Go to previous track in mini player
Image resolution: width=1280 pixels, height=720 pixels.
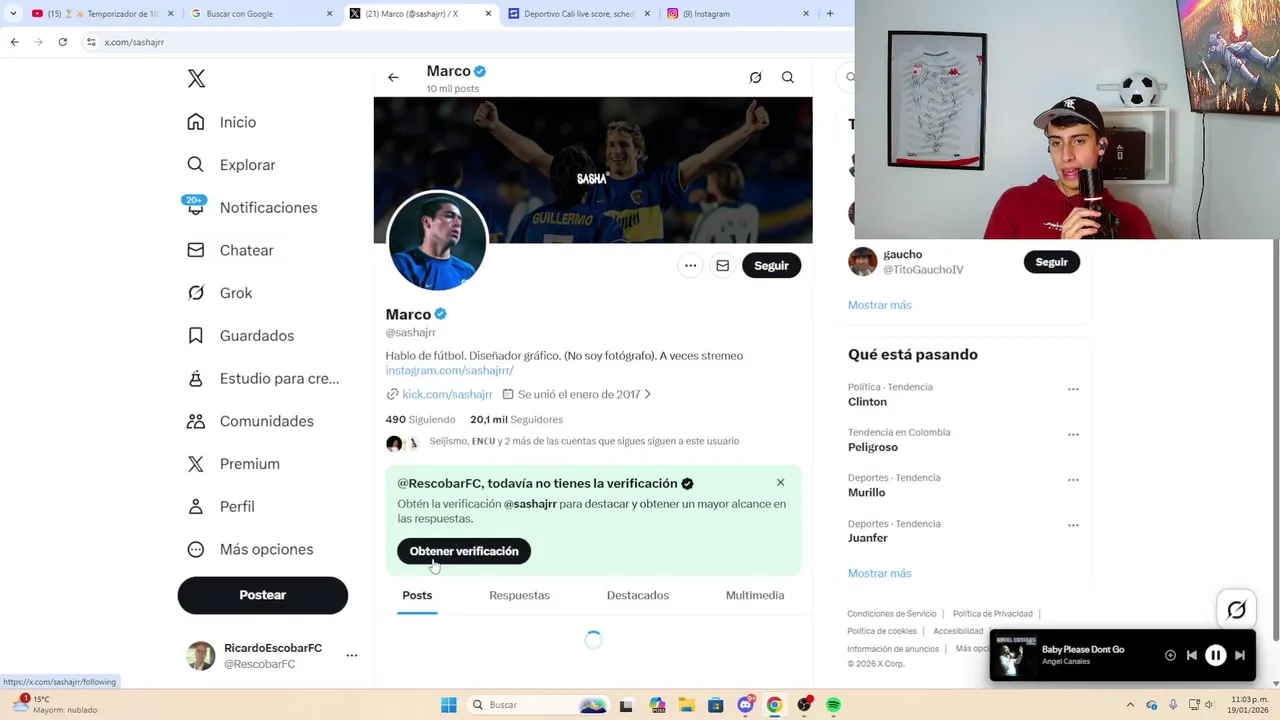(x=1191, y=656)
